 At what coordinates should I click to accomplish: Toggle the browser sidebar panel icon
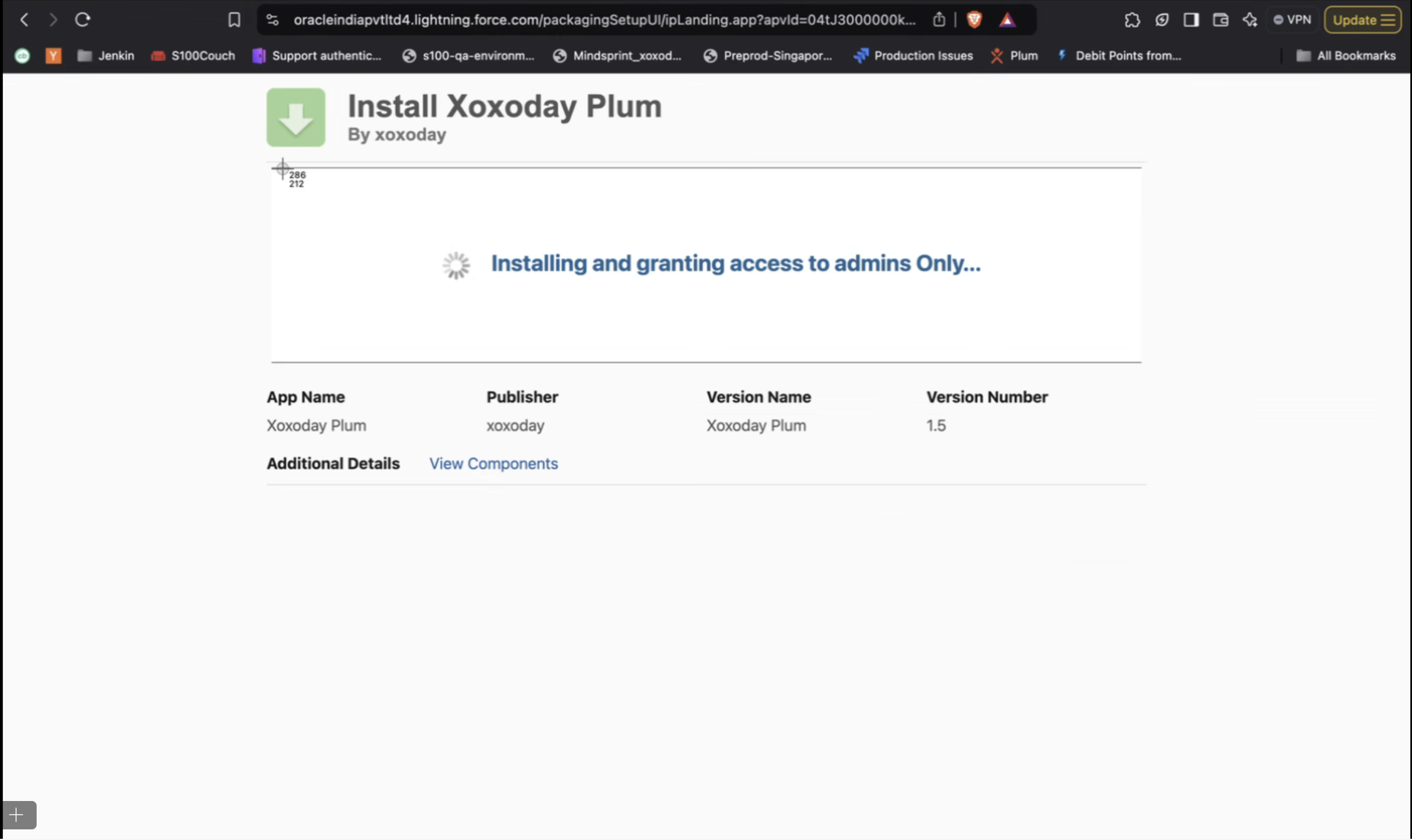[1191, 19]
